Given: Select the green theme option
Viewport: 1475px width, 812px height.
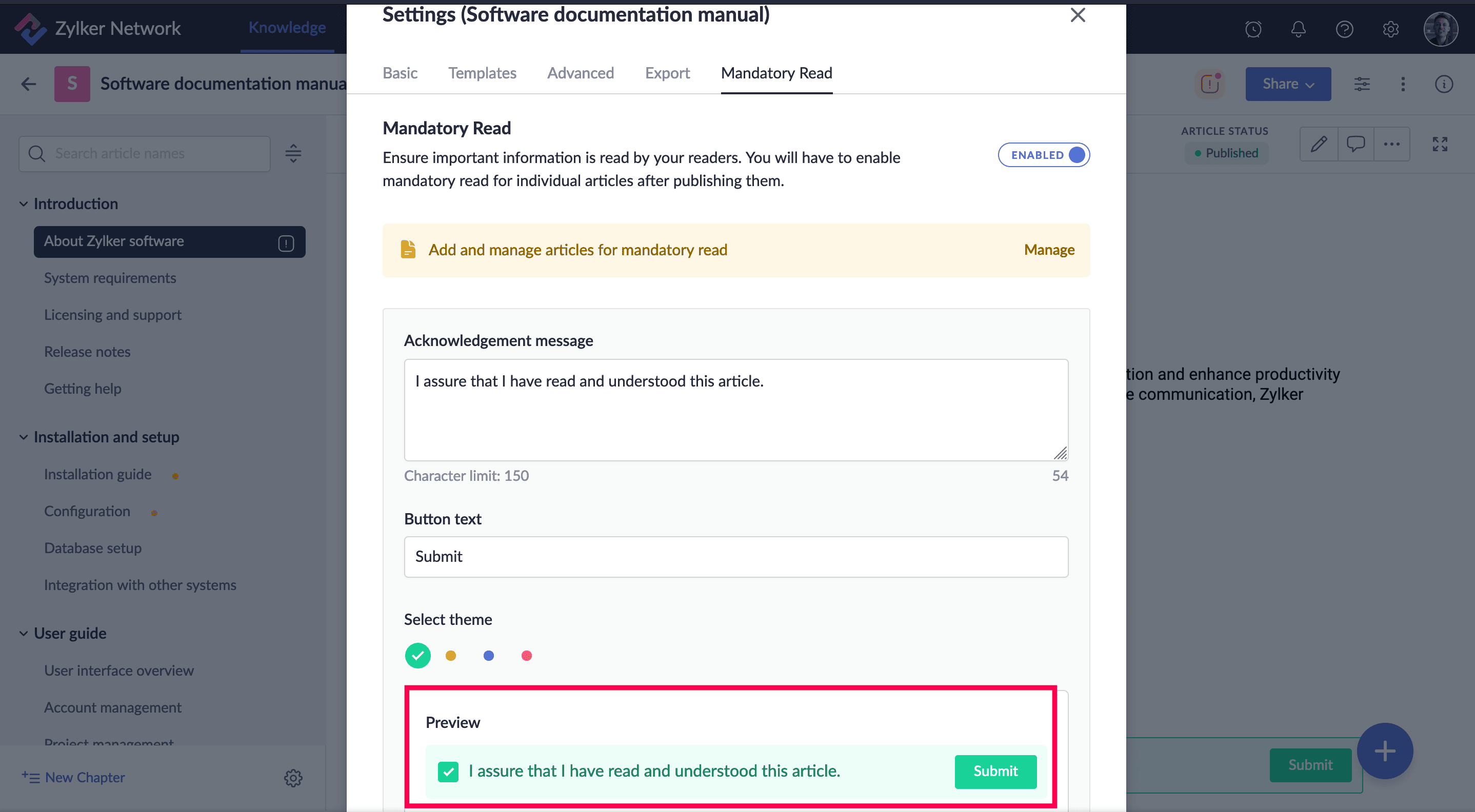Looking at the screenshot, I should pyautogui.click(x=417, y=656).
